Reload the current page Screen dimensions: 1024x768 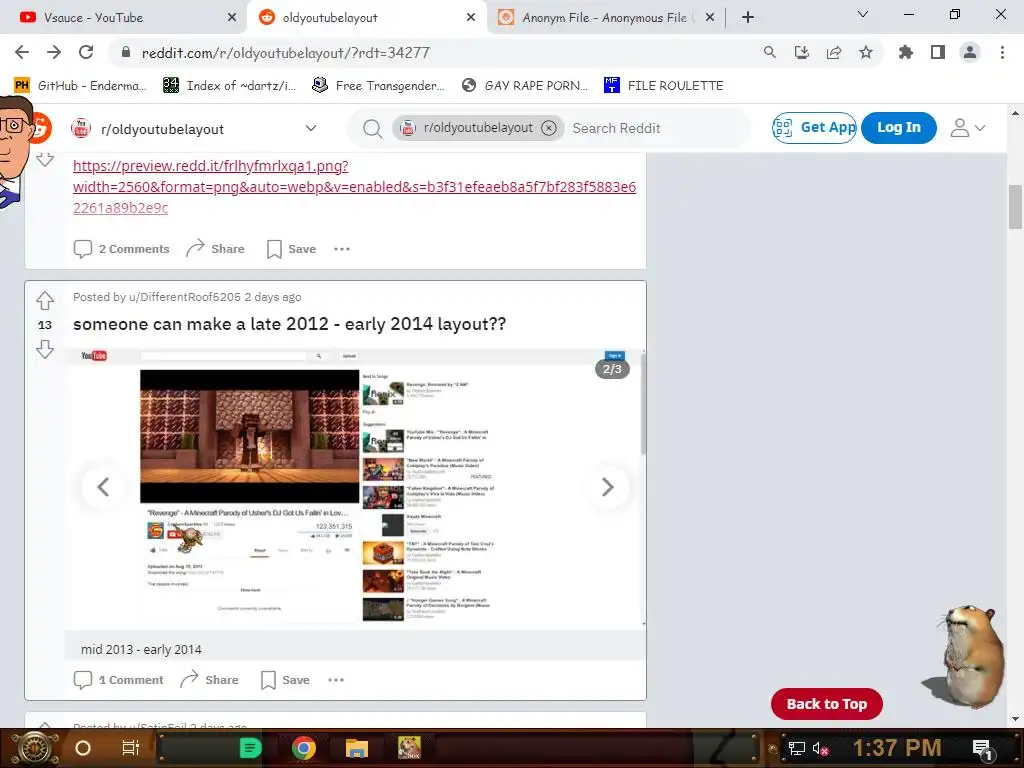[x=86, y=52]
